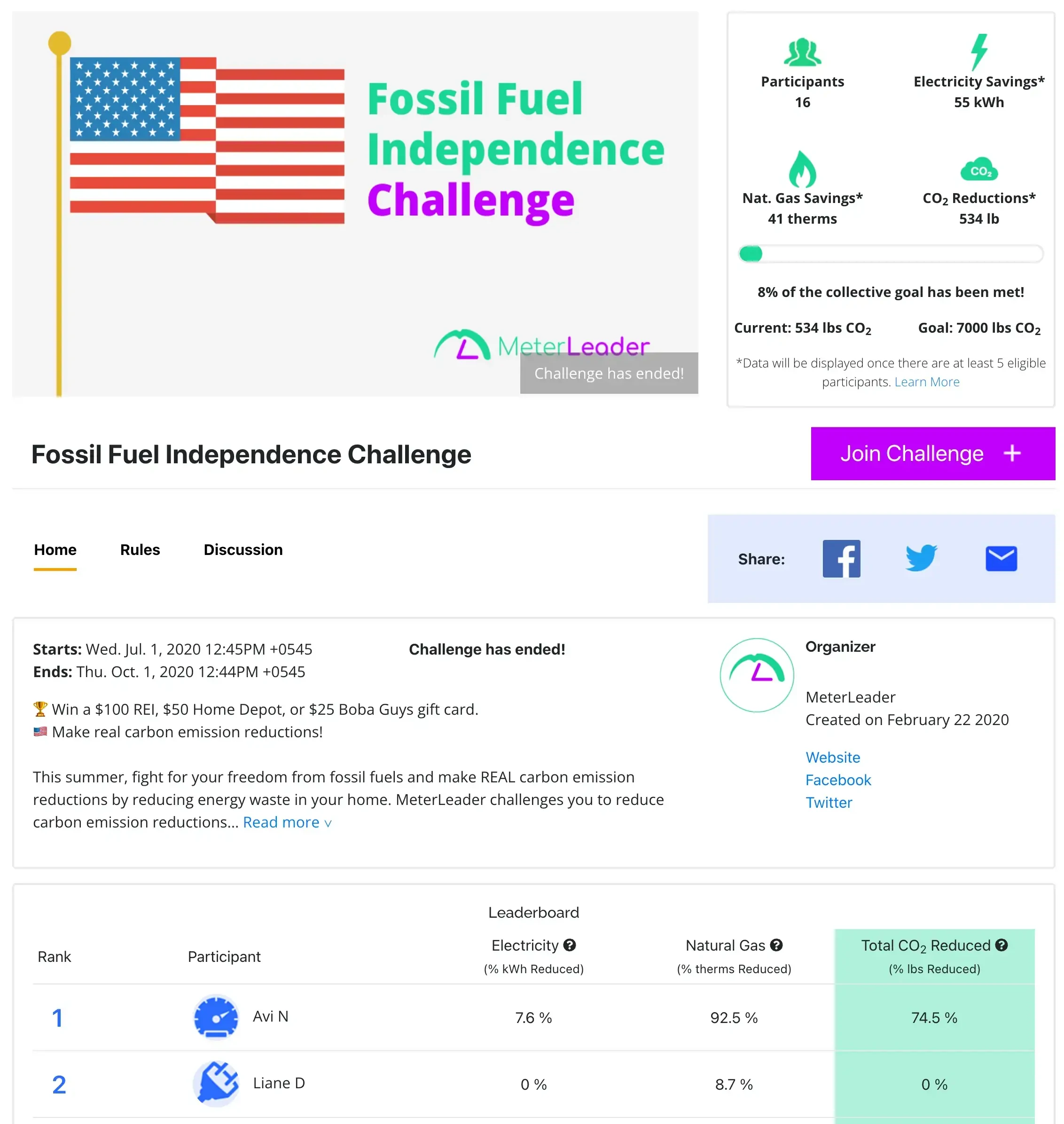Click the Join Challenge button
The width and height of the screenshot is (1064, 1124).
point(933,453)
